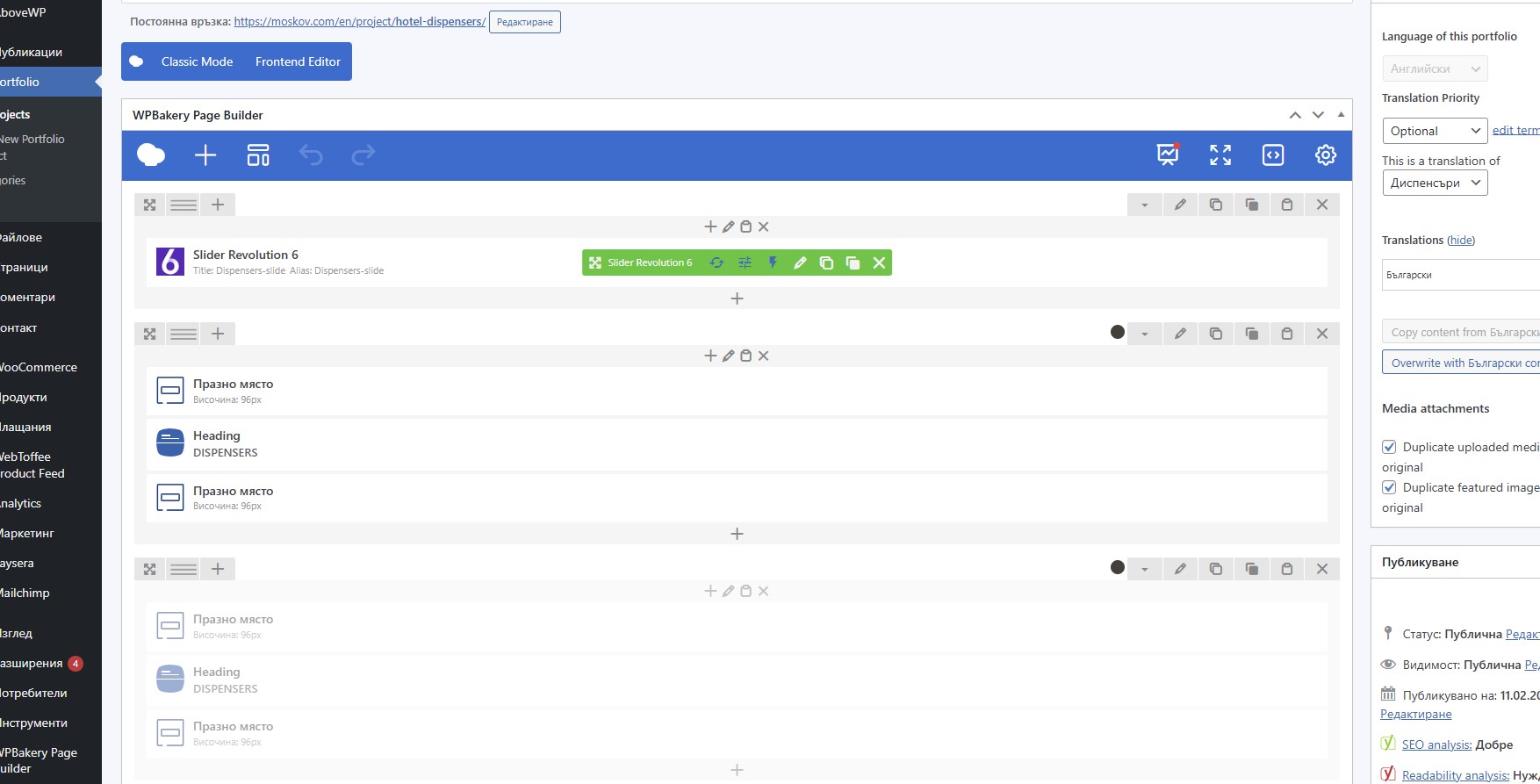Open the moskov.com hotel-dispensers permalink

(360, 21)
